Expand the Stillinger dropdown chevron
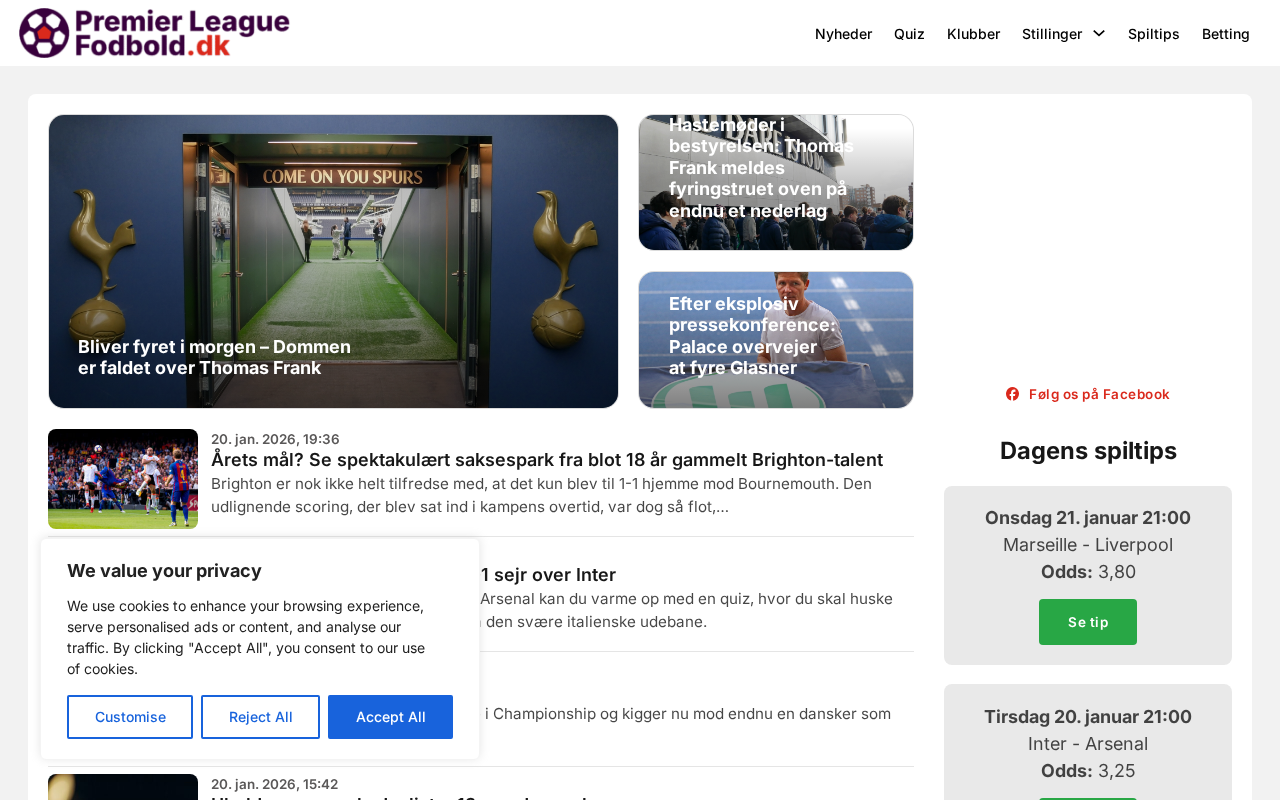The image size is (1280, 800). pos(1099,34)
